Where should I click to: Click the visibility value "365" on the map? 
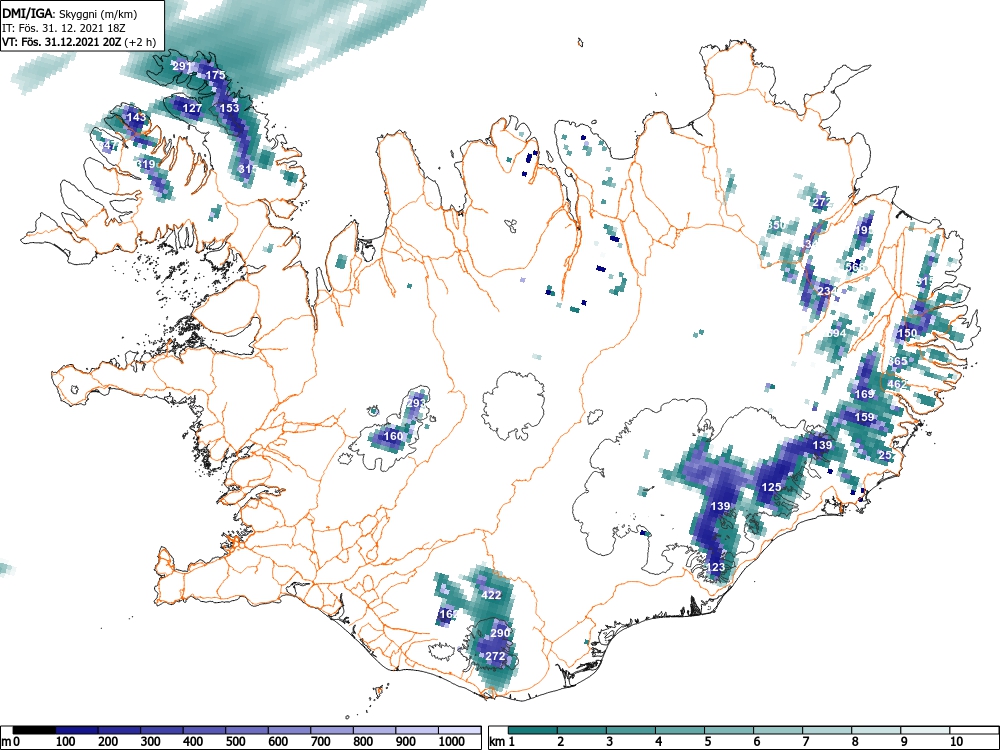tap(897, 362)
